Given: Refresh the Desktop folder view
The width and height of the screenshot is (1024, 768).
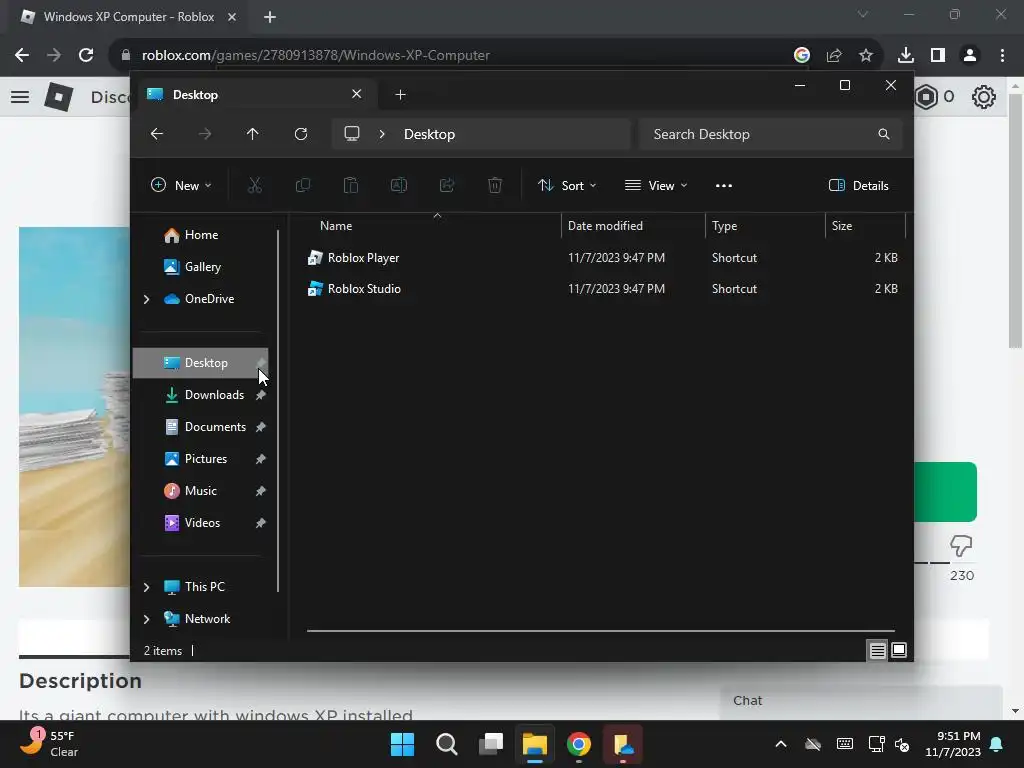Looking at the screenshot, I should click(301, 134).
